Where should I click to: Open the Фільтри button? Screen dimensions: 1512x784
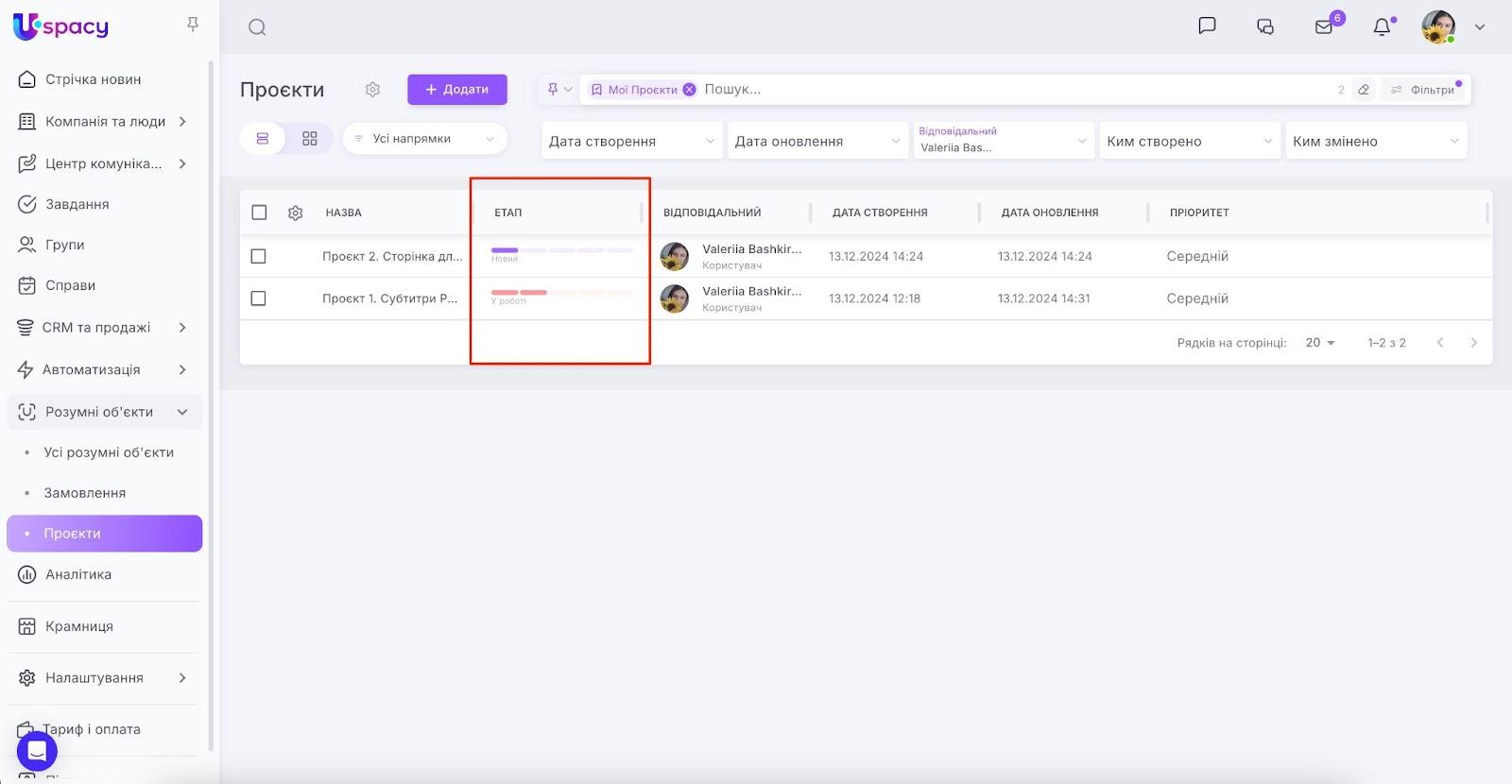pyautogui.click(x=1423, y=90)
